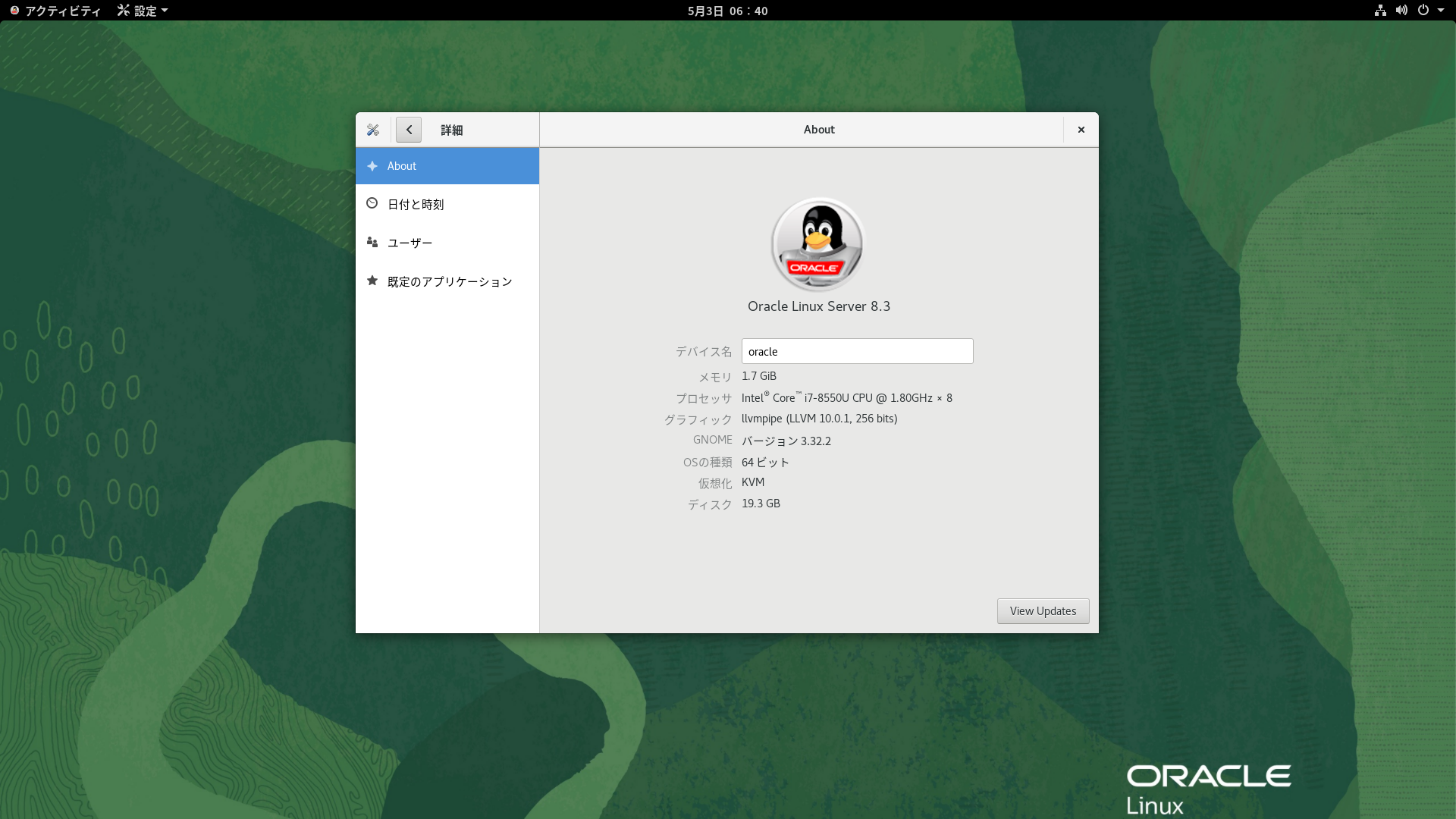Focus the デバイス名 input field
Screen dimensions: 1456x819
pyautogui.click(x=857, y=351)
